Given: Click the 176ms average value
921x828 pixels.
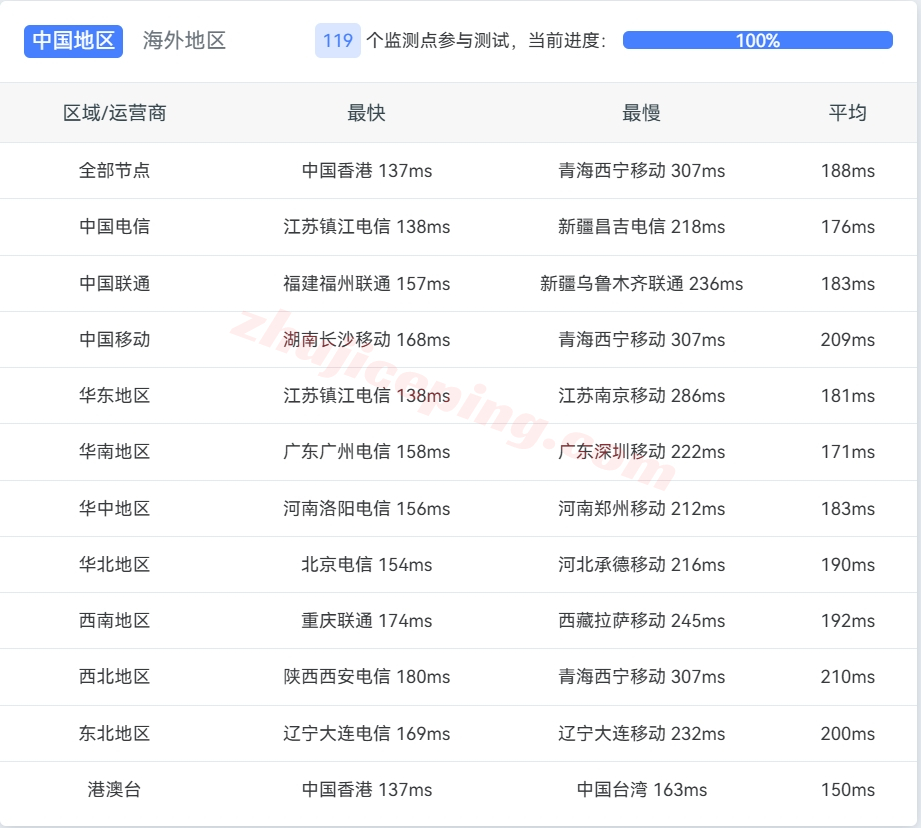Looking at the screenshot, I should tap(848, 227).
